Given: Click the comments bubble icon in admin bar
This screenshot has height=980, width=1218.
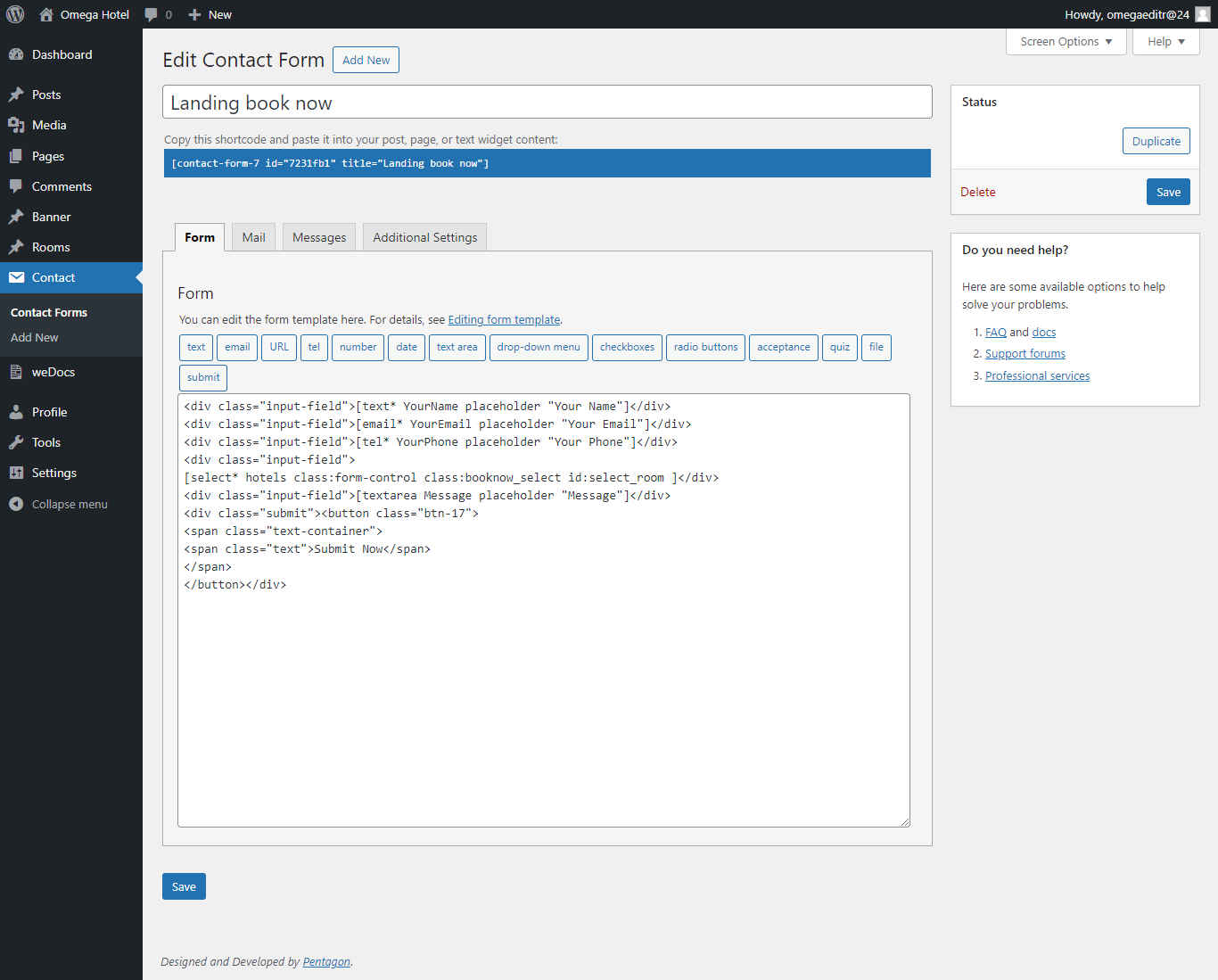Looking at the screenshot, I should point(152,14).
